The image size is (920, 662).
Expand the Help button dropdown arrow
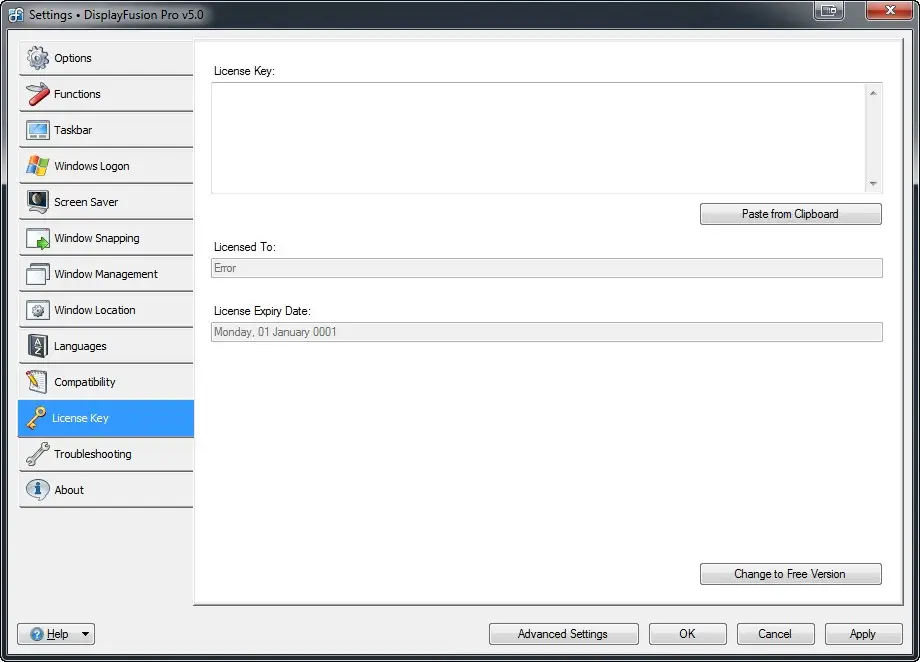pos(85,634)
